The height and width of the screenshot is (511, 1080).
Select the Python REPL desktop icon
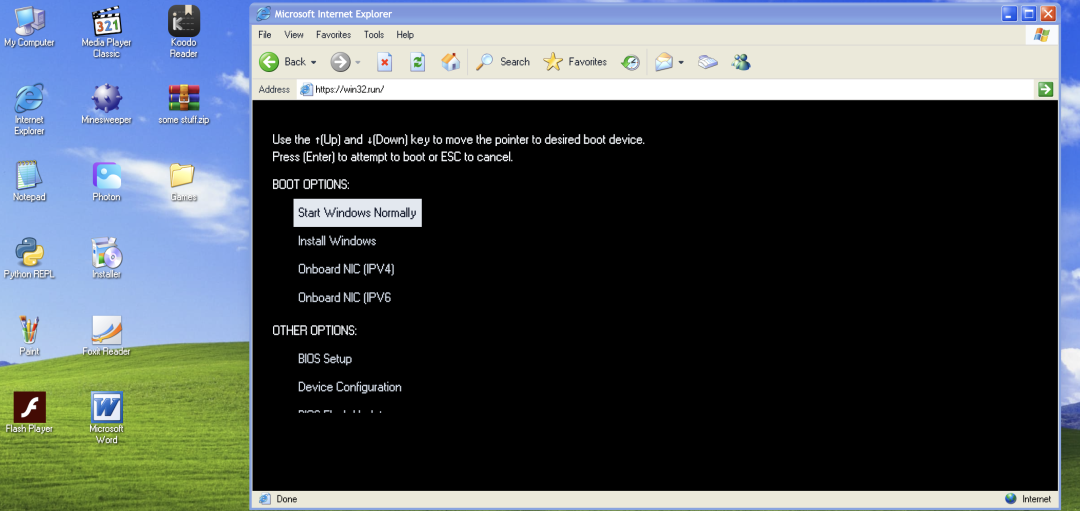tap(29, 258)
